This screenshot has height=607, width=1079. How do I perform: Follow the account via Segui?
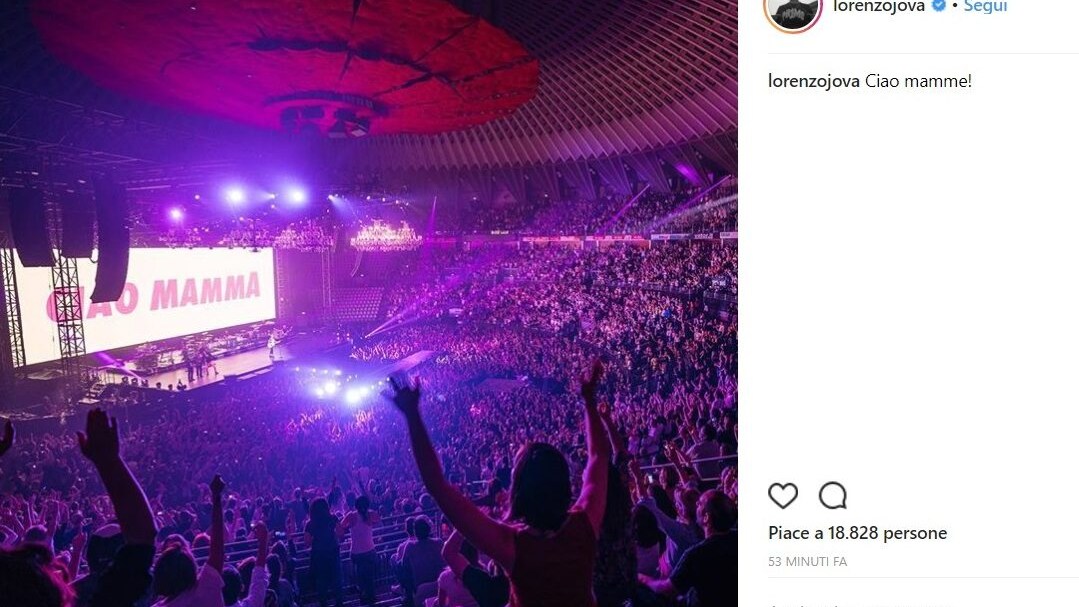point(985,6)
